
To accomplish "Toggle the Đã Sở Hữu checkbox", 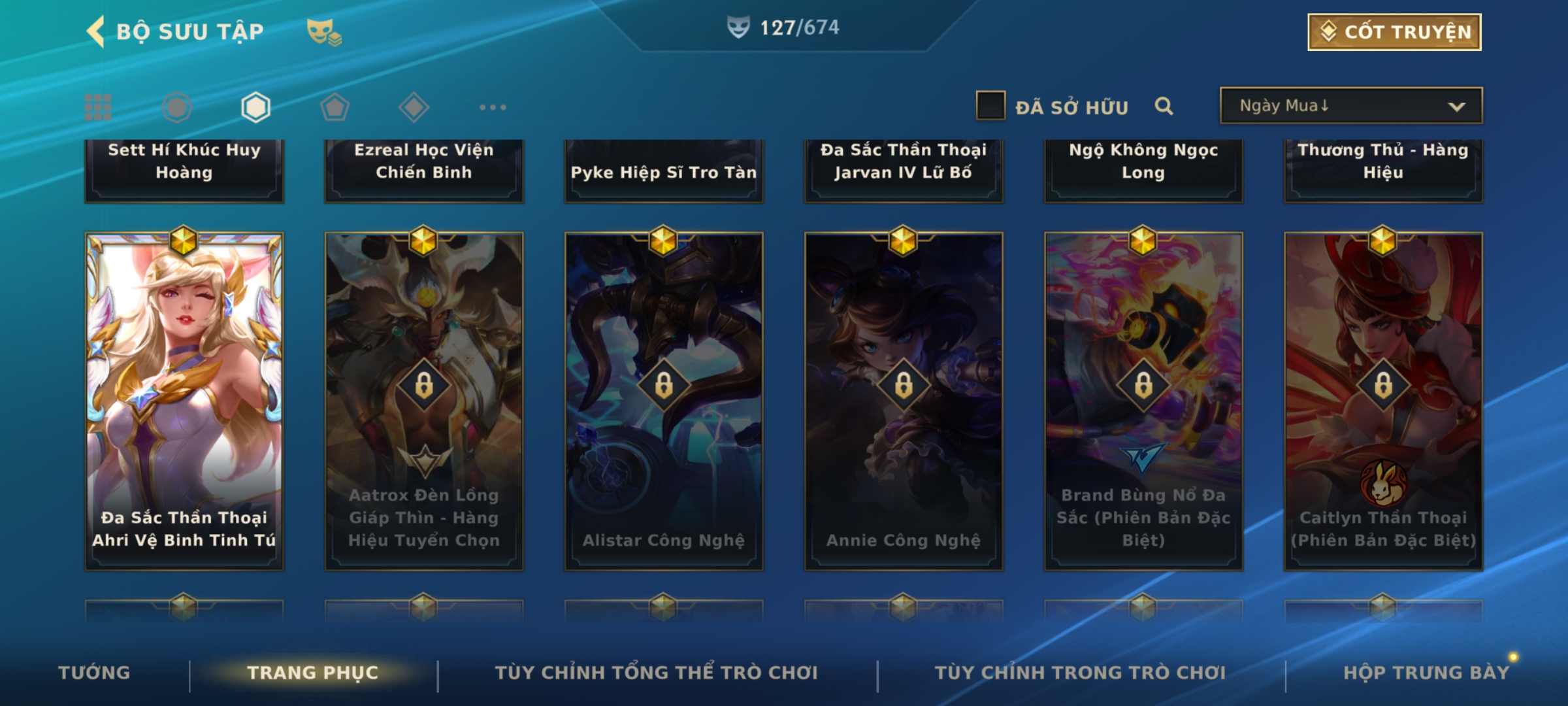I will [x=990, y=106].
